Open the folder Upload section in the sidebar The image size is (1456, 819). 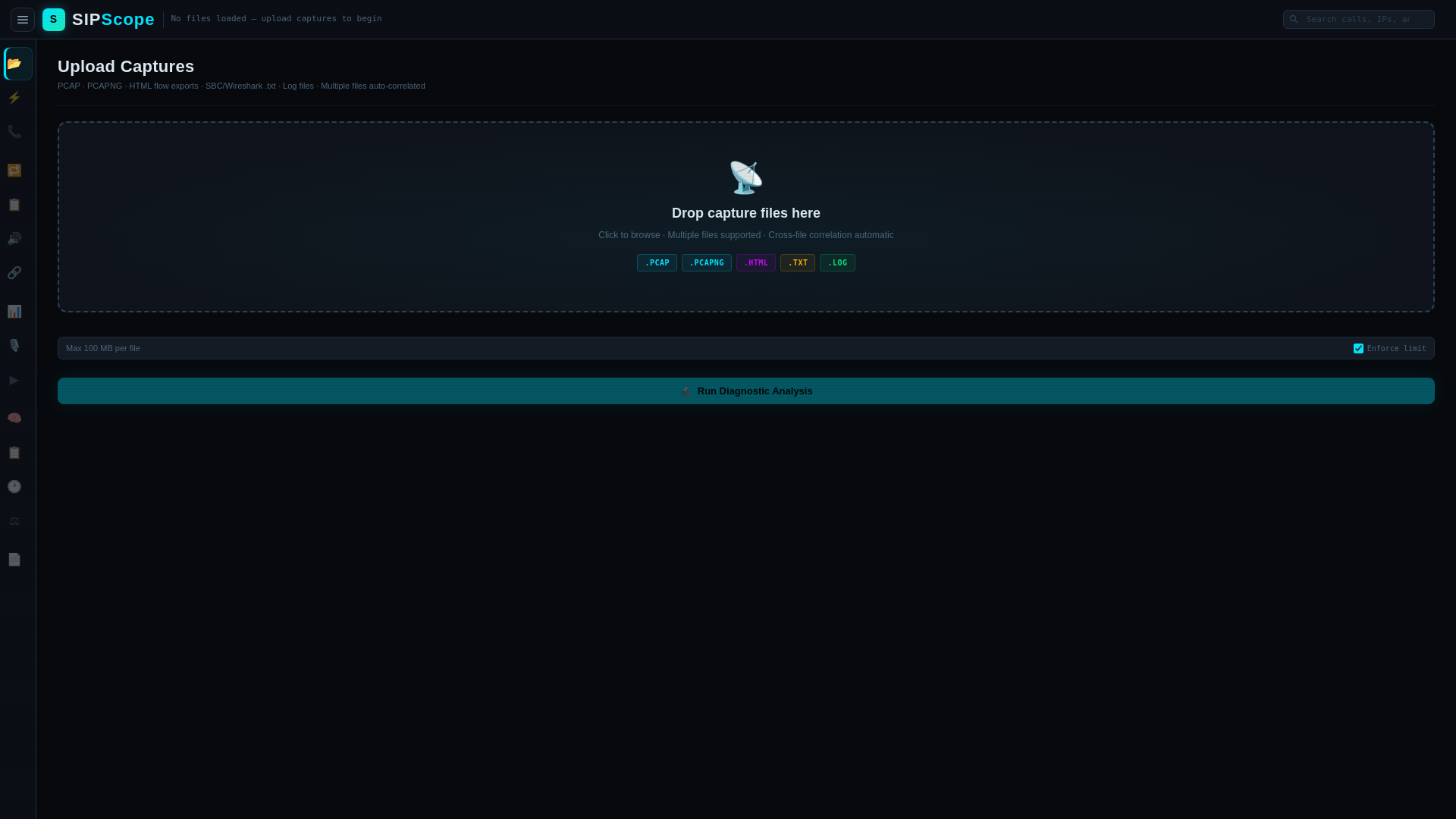coord(18,64)
